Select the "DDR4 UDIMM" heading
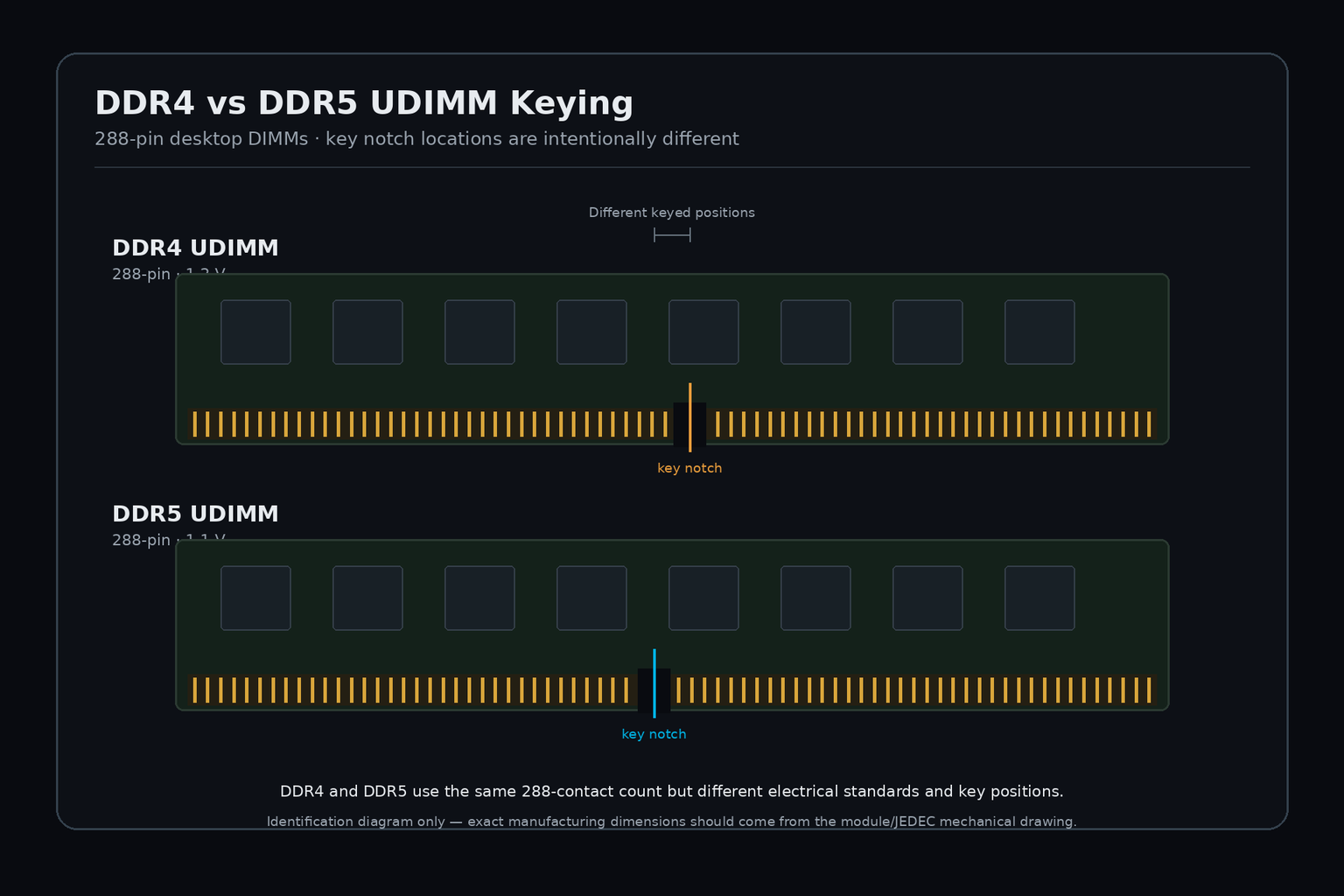 (195, 248)
